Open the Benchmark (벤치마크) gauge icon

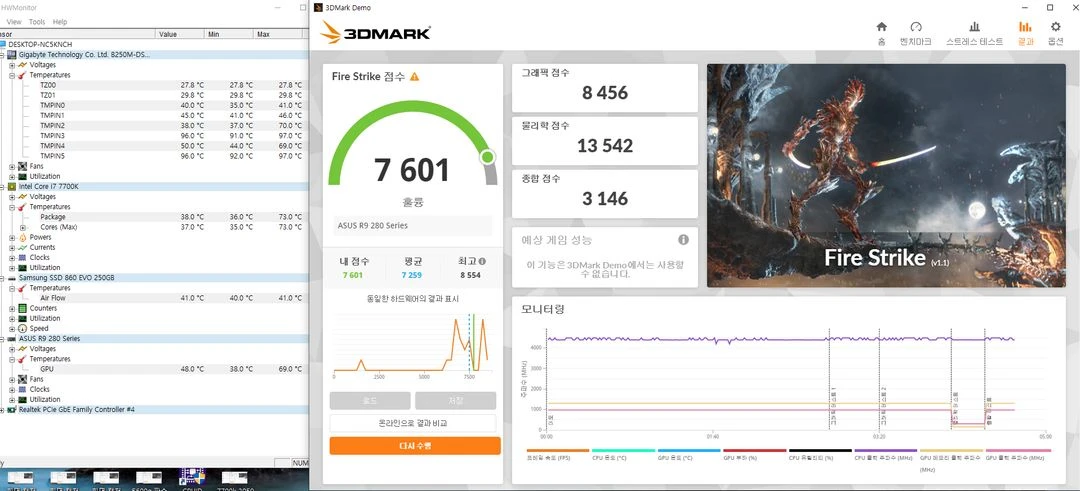click(x=915, y=27)
